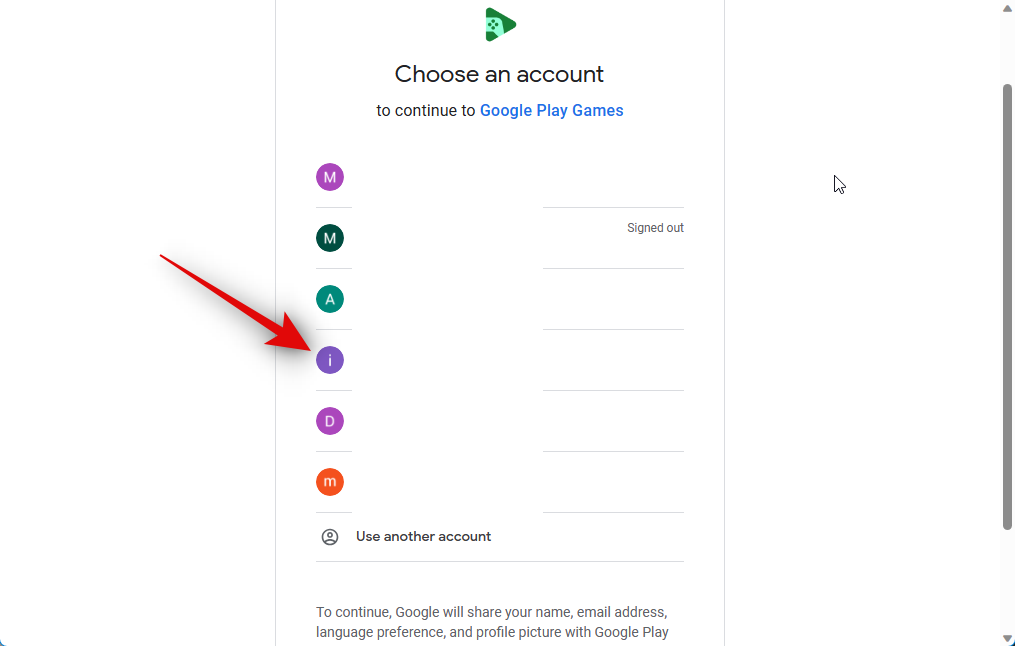The image size is (1015, 646).
Task: Click the "Choose an account" heading
Action: tap(499, 74)
